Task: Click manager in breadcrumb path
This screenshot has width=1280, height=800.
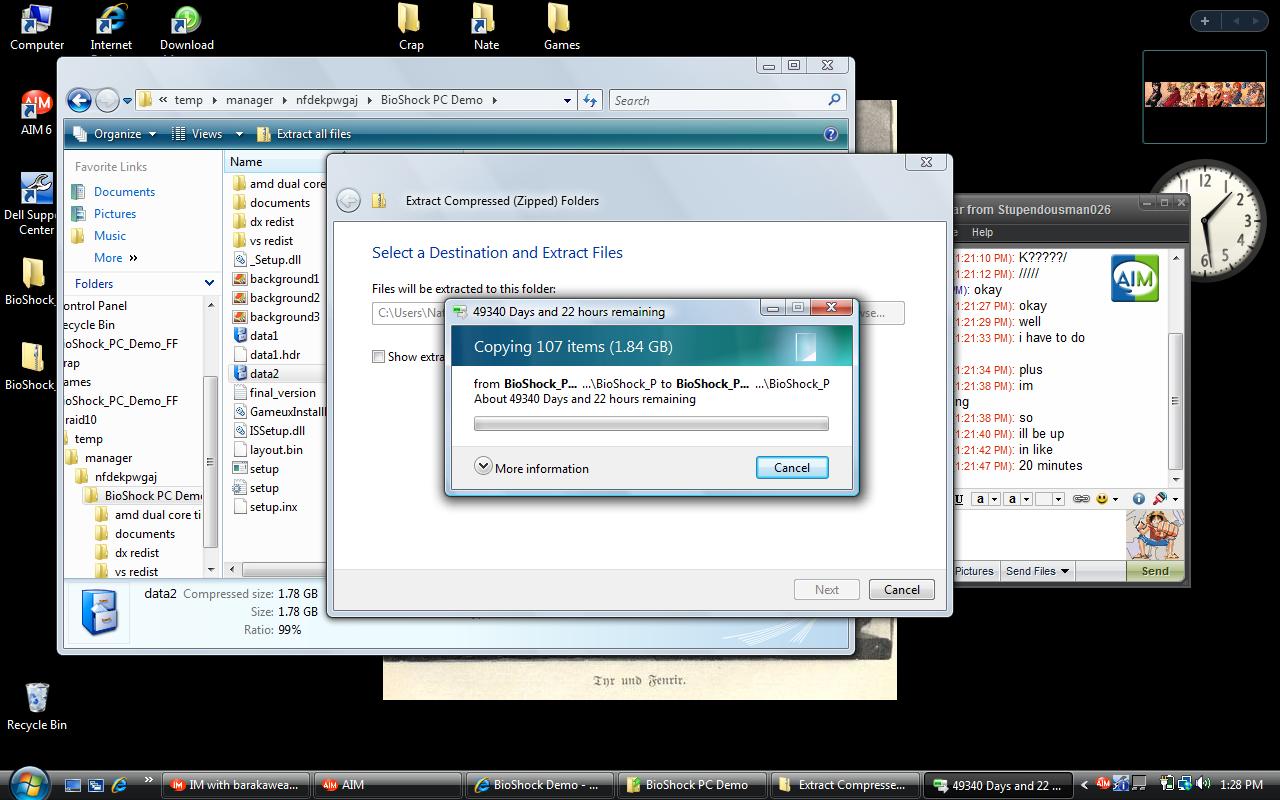Action: click(250, 100)
